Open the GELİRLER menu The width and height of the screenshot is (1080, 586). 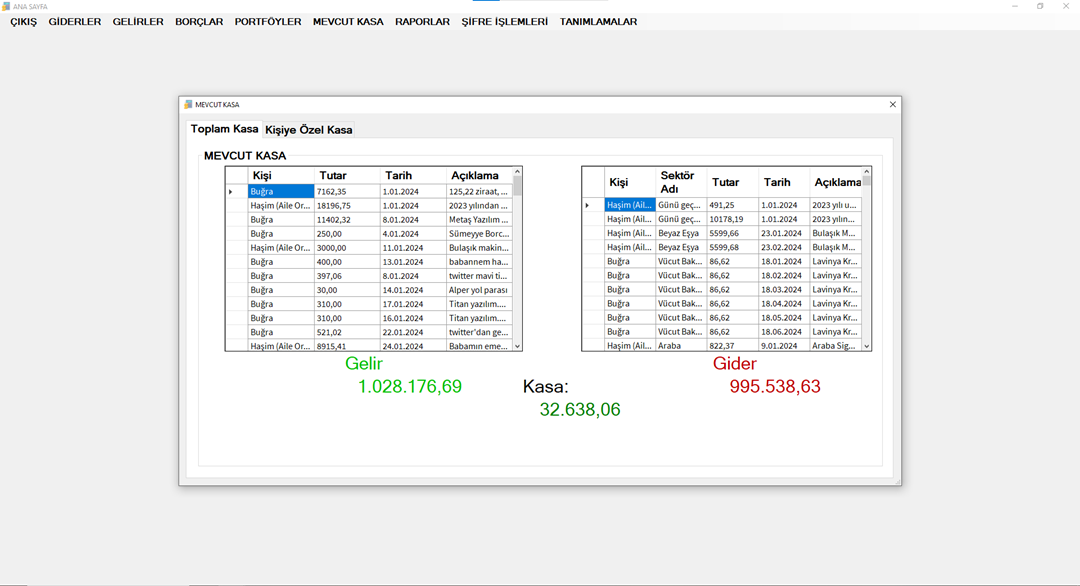pyautogui.click(x=138, y=21)
